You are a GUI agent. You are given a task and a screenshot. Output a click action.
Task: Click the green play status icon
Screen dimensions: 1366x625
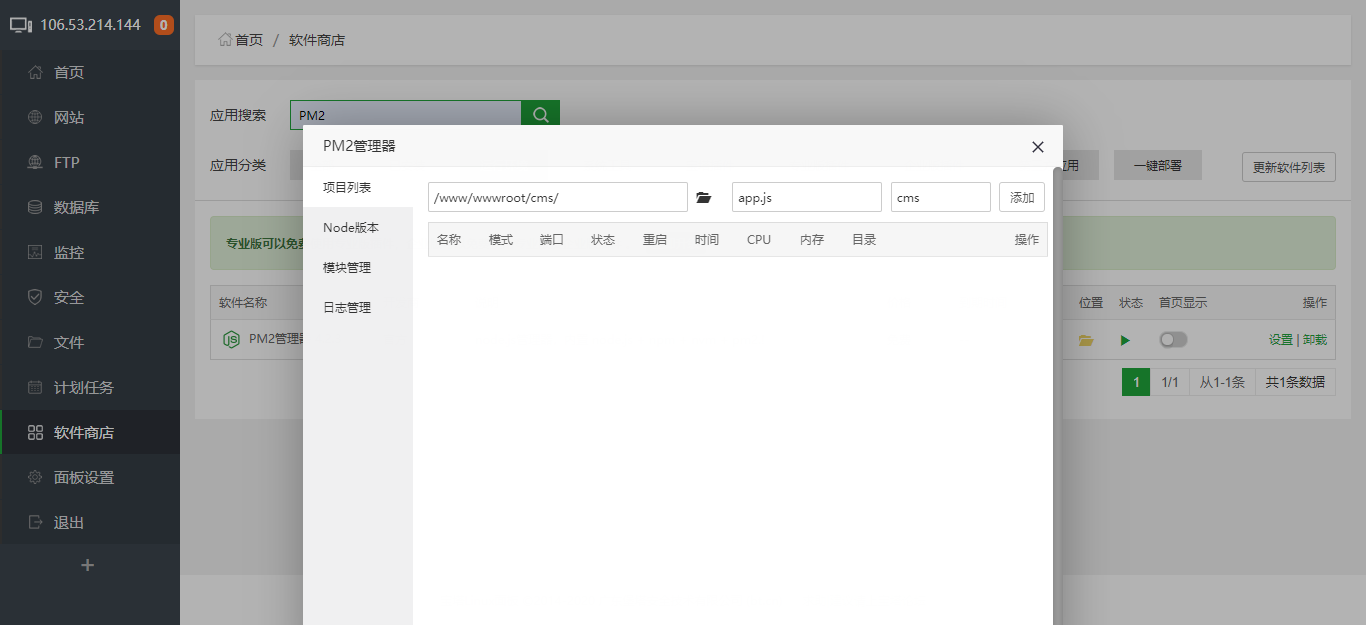pos(1126,340)
